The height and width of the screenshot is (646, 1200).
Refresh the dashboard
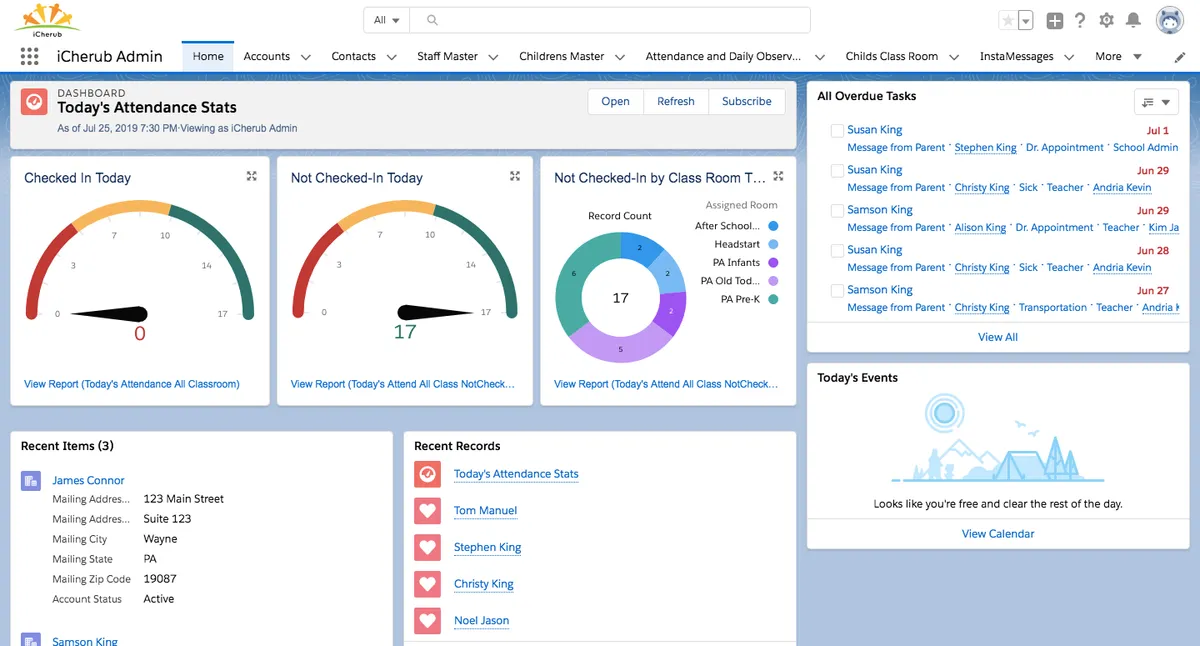[676, 102]
